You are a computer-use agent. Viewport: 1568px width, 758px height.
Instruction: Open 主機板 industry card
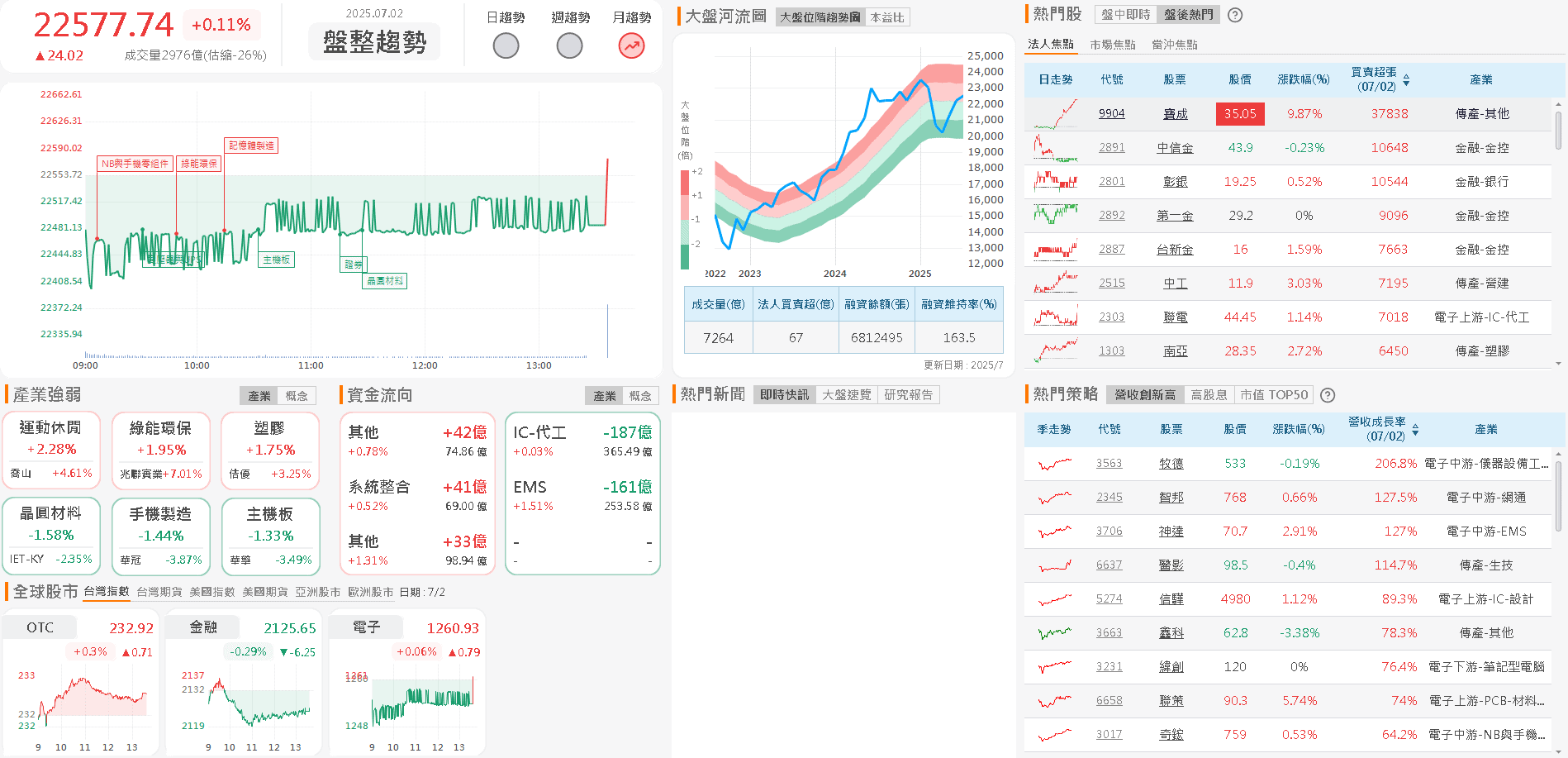click(x=270, y=536)
